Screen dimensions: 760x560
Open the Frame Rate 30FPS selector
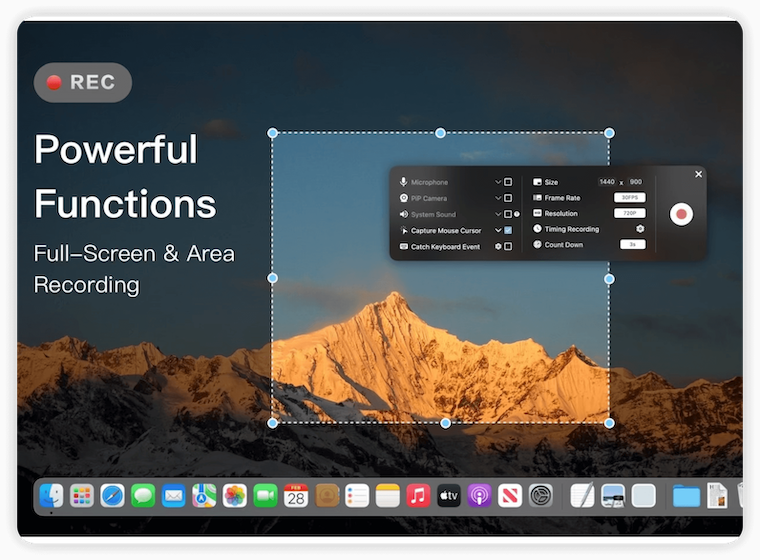(629, 198)
